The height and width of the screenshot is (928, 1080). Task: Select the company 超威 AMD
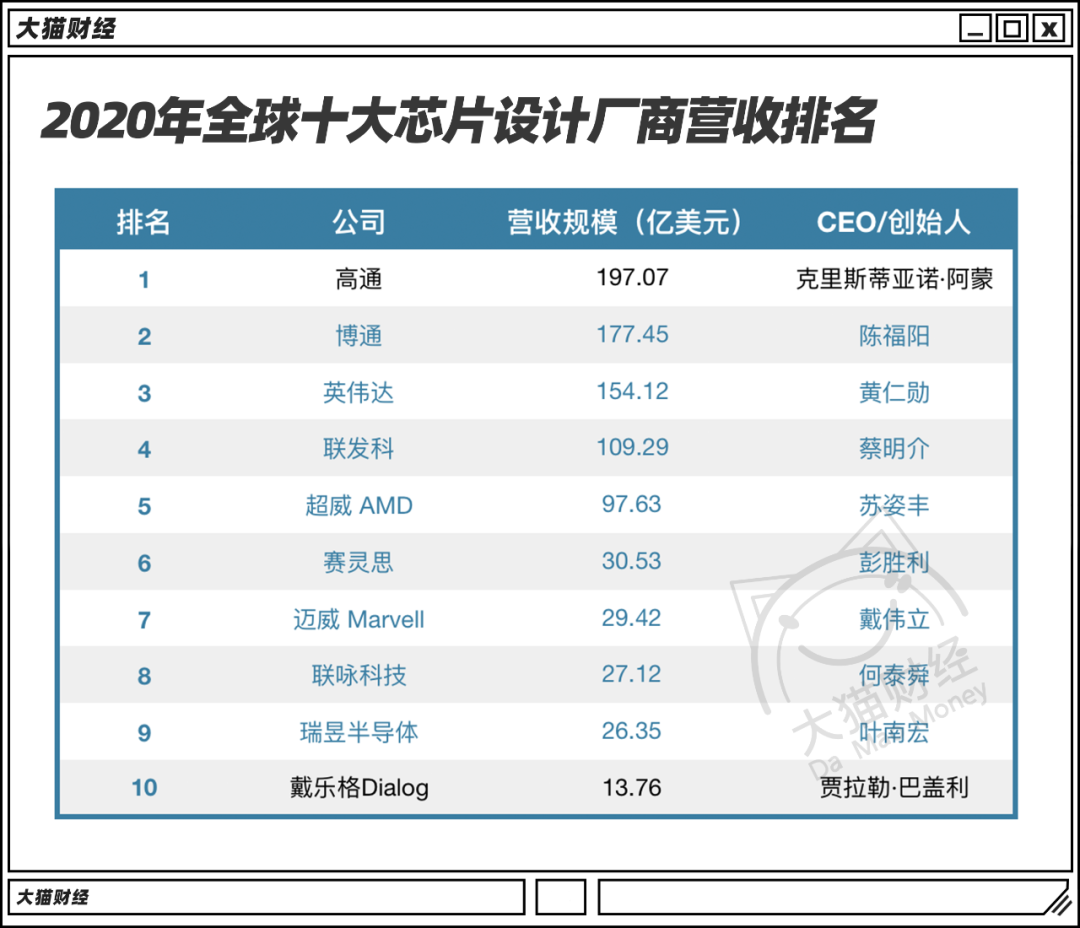click(x=359, y=506)
